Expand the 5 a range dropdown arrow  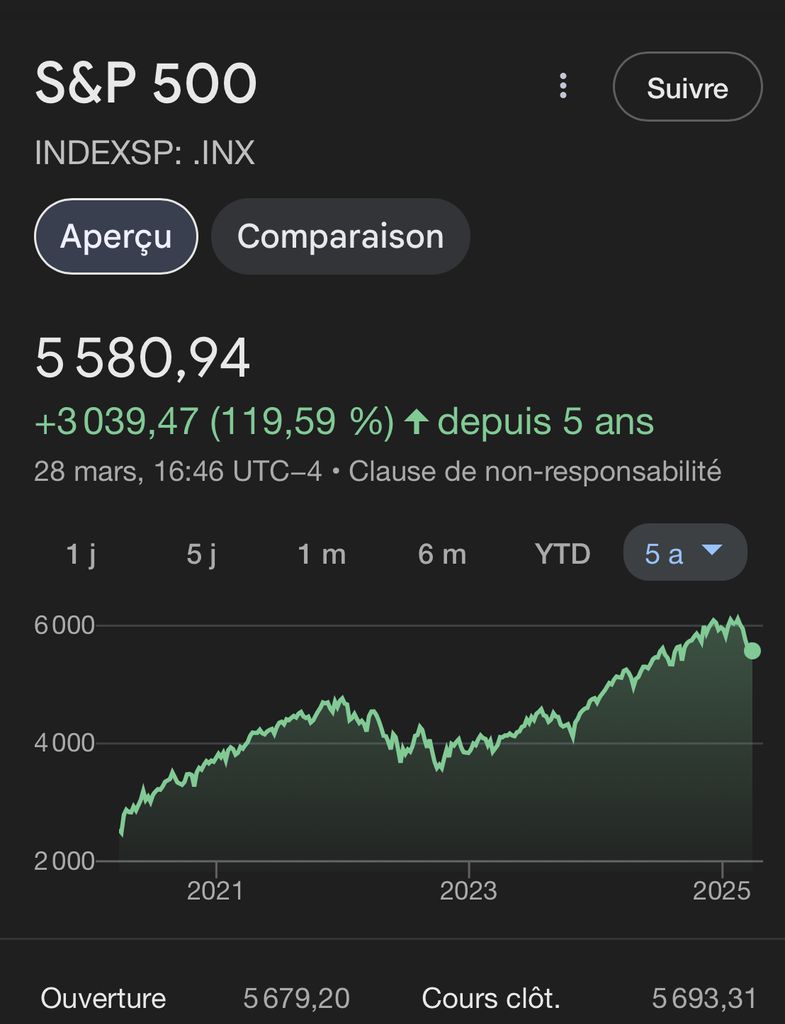[712, 551]
